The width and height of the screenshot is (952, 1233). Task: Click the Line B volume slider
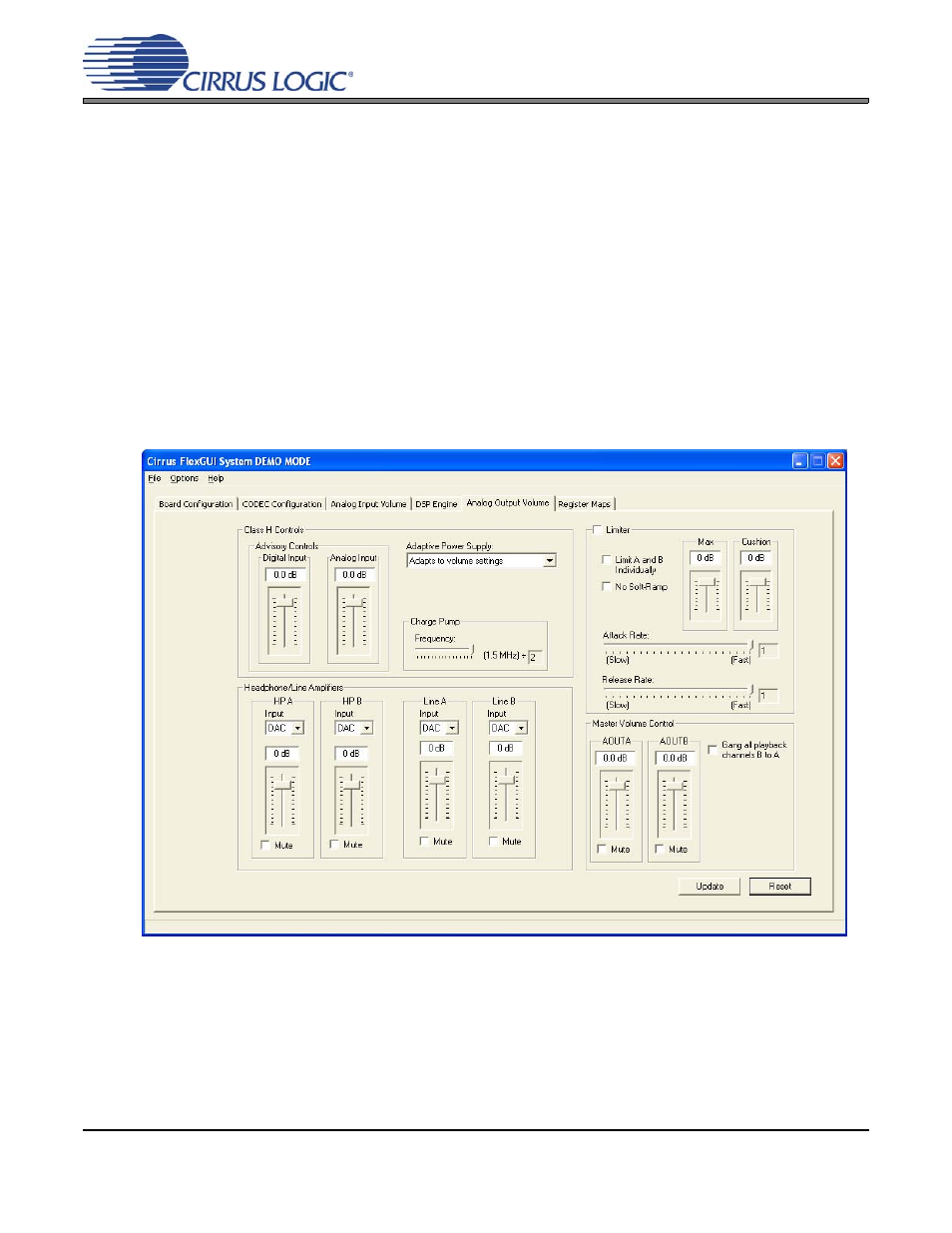(x=506, y=795)
